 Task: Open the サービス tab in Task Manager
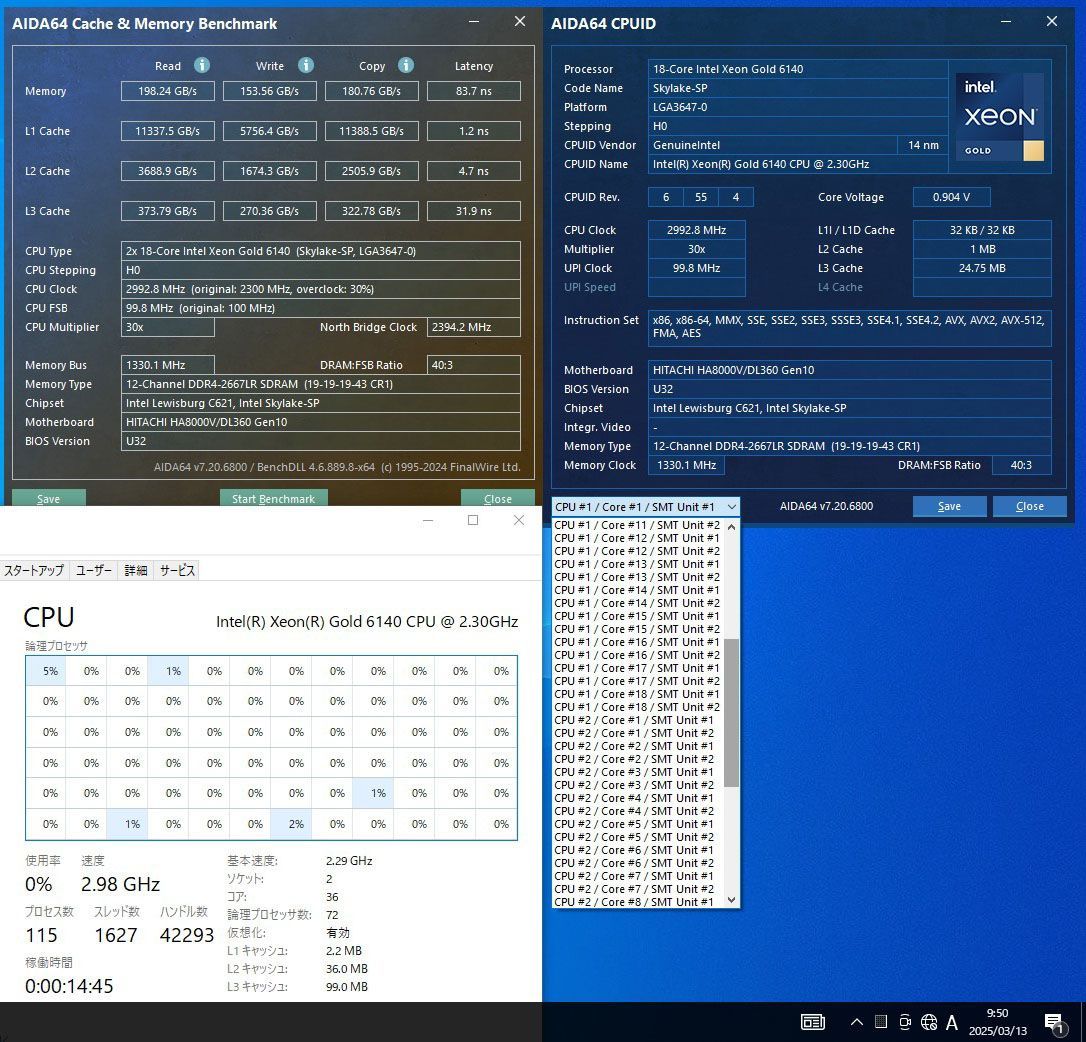[177, 570]
